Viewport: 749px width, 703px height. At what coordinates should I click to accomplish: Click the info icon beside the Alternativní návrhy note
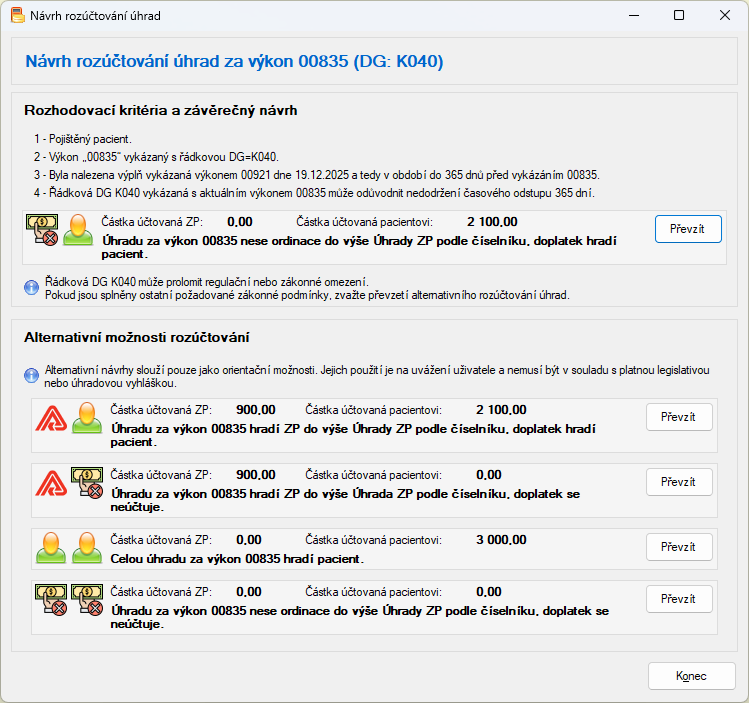coord(31,376)
